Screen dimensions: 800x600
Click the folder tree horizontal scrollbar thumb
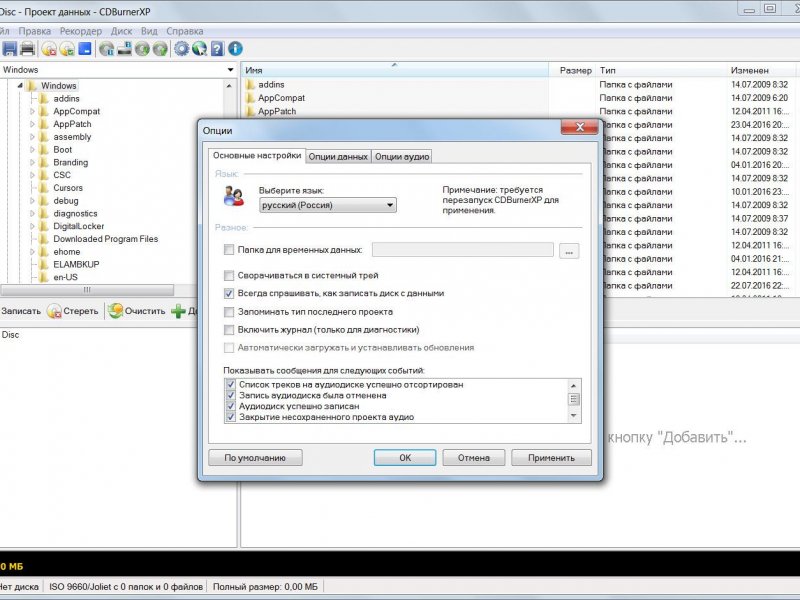coord(87,290)
